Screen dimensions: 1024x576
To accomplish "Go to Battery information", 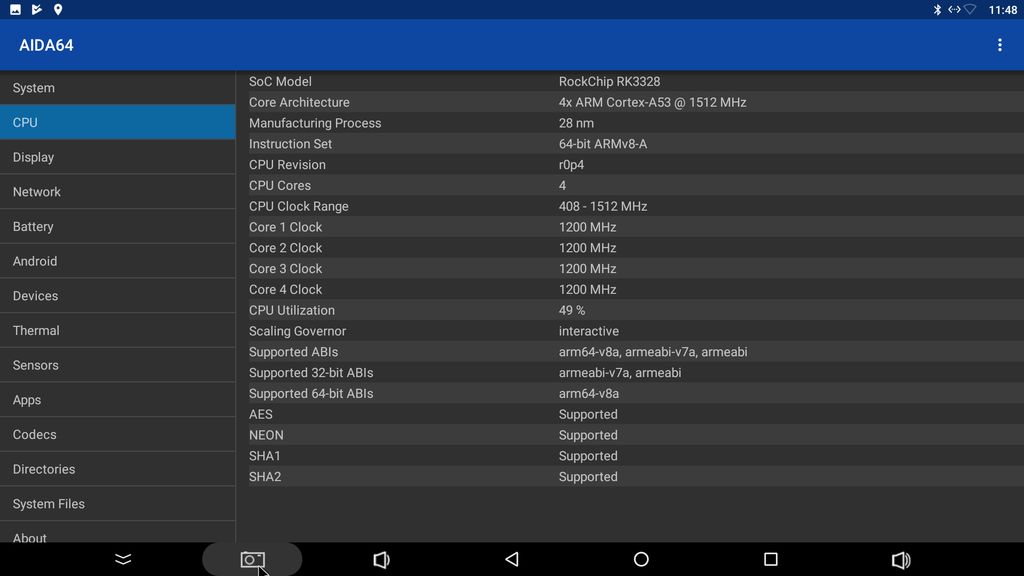I will coord(117,227).
